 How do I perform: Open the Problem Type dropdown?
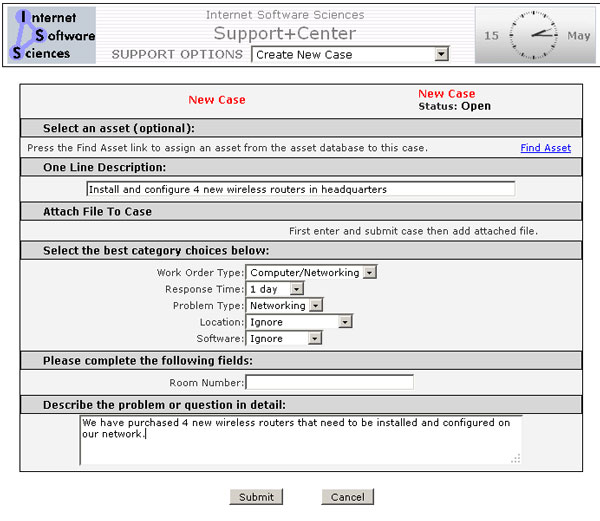tap(285, 305)
